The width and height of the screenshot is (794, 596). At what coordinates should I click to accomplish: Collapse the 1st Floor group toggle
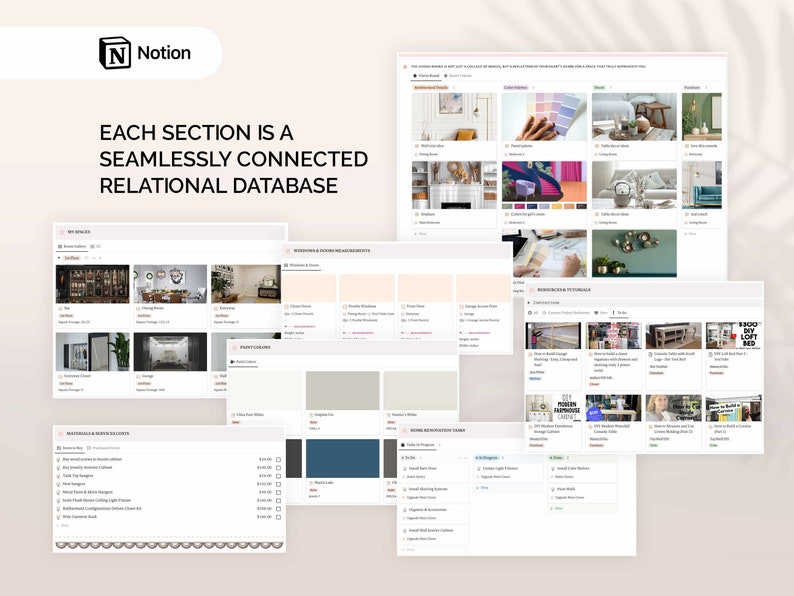tap(59, 258)
